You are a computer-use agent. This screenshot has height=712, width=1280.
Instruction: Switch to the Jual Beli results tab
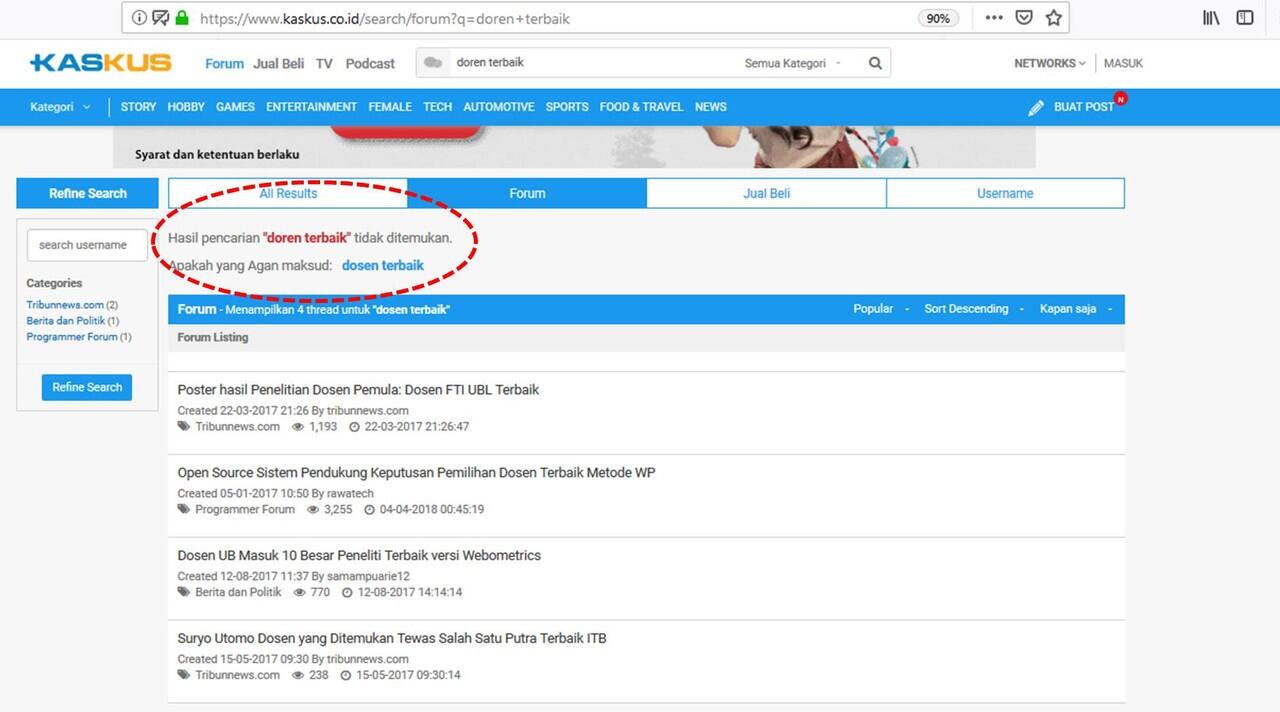tap(767, 193)
